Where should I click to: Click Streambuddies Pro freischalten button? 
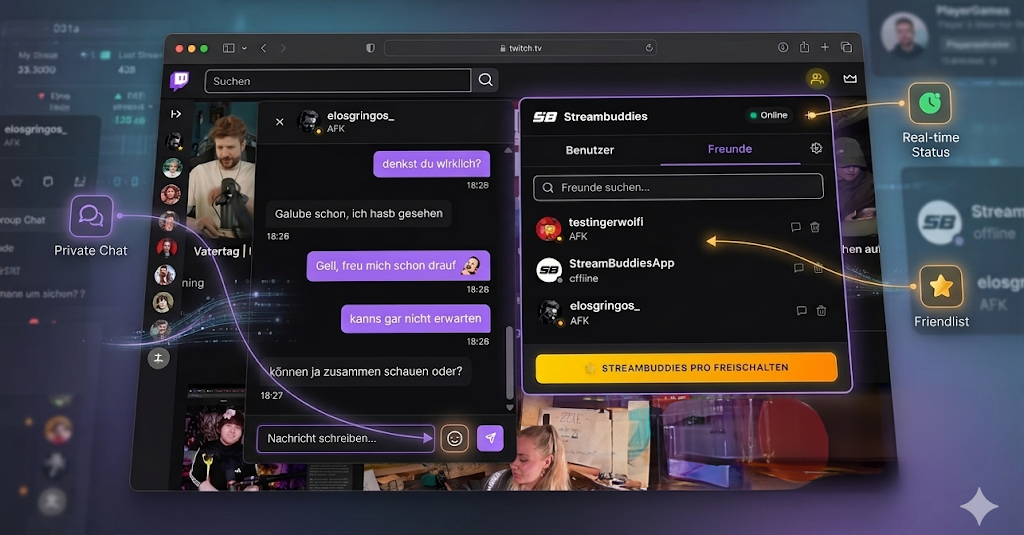tap(686, 368)
